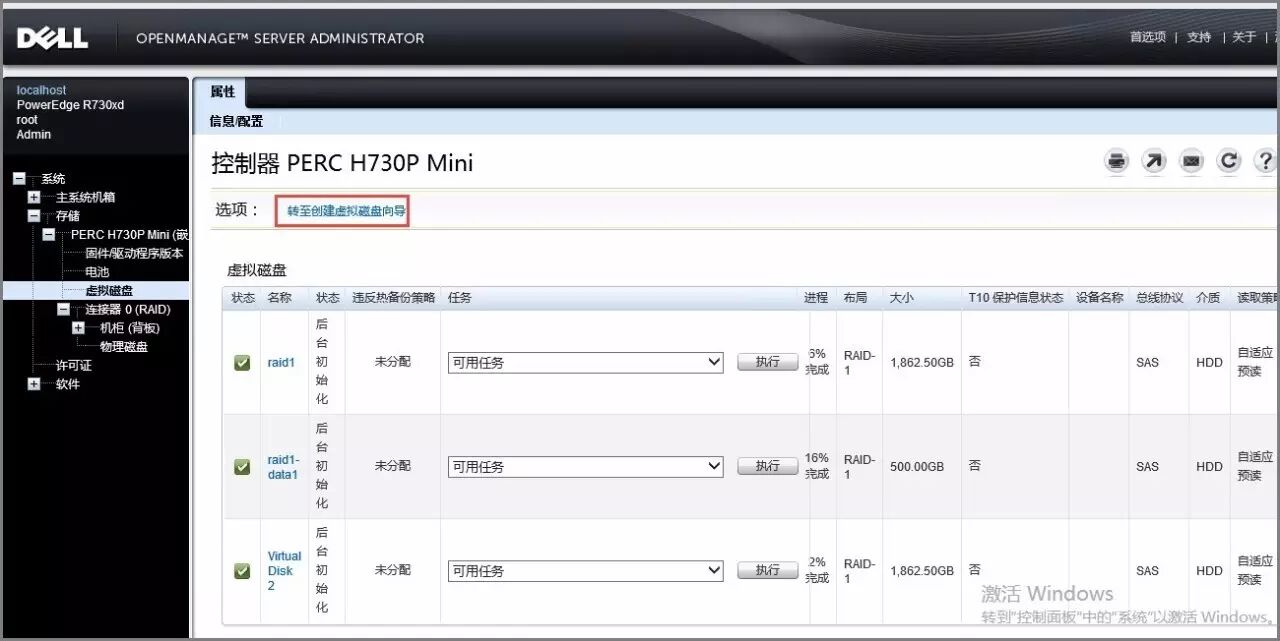Click the Print icon
The height and width of the screenshot is (641, 1280).
tap(1117, 161)
